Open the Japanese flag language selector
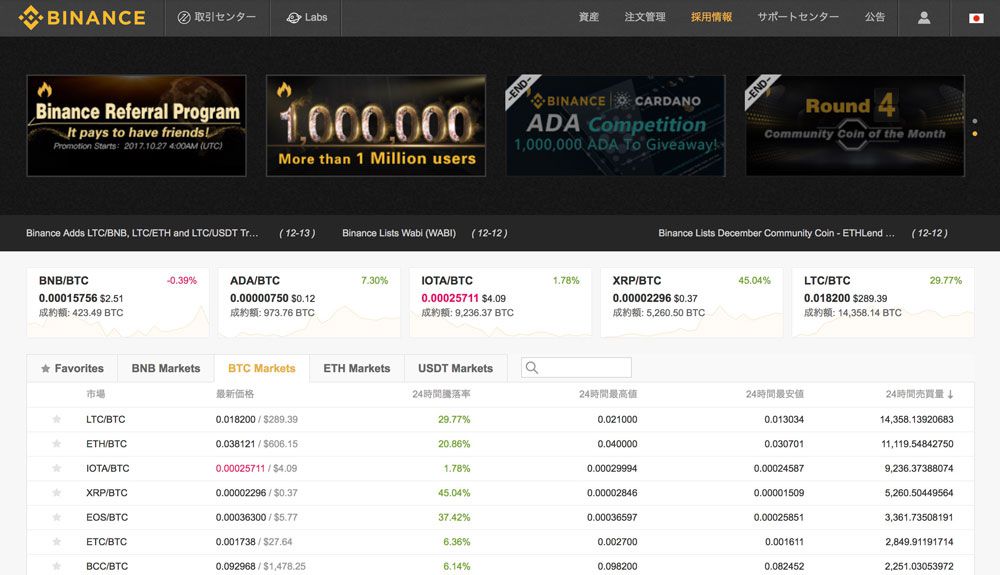Viewport: 1000px width, 575px height. pos(976,18)
